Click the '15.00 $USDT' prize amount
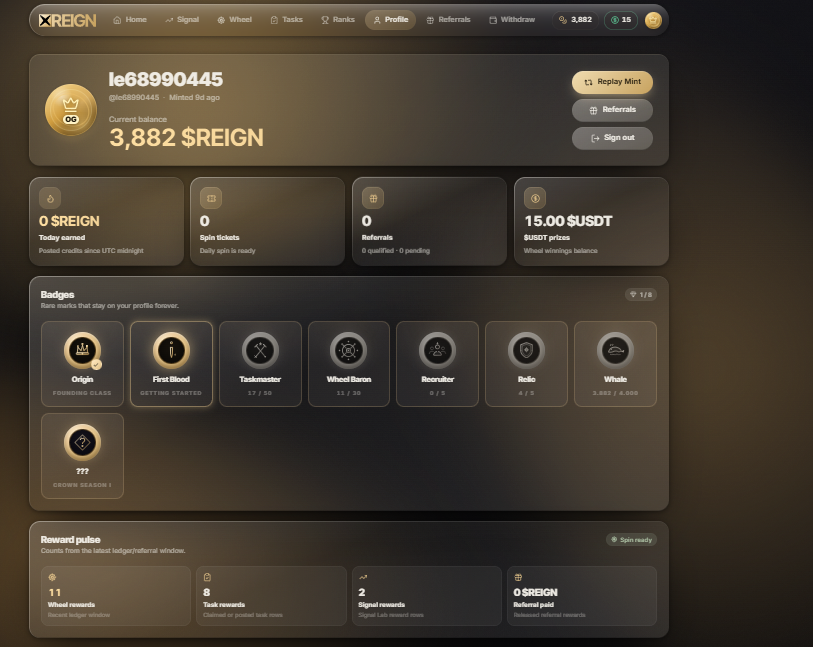 tap(568, 221)
